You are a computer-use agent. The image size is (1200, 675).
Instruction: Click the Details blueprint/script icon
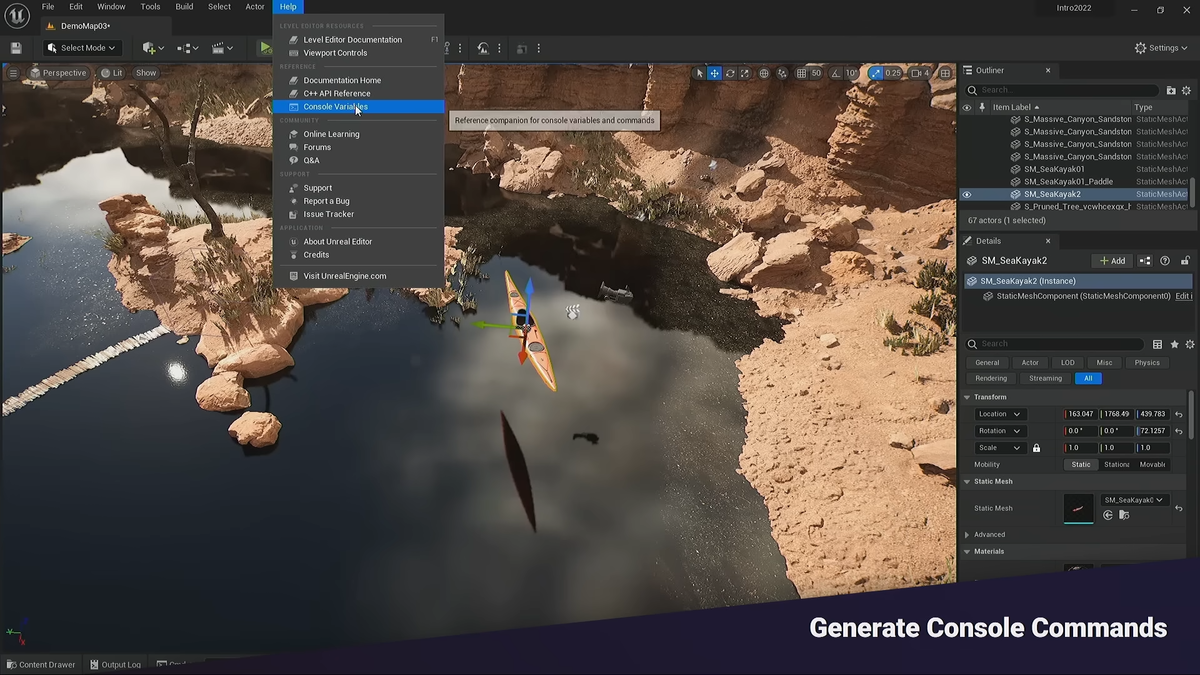tap(1145, 261)
